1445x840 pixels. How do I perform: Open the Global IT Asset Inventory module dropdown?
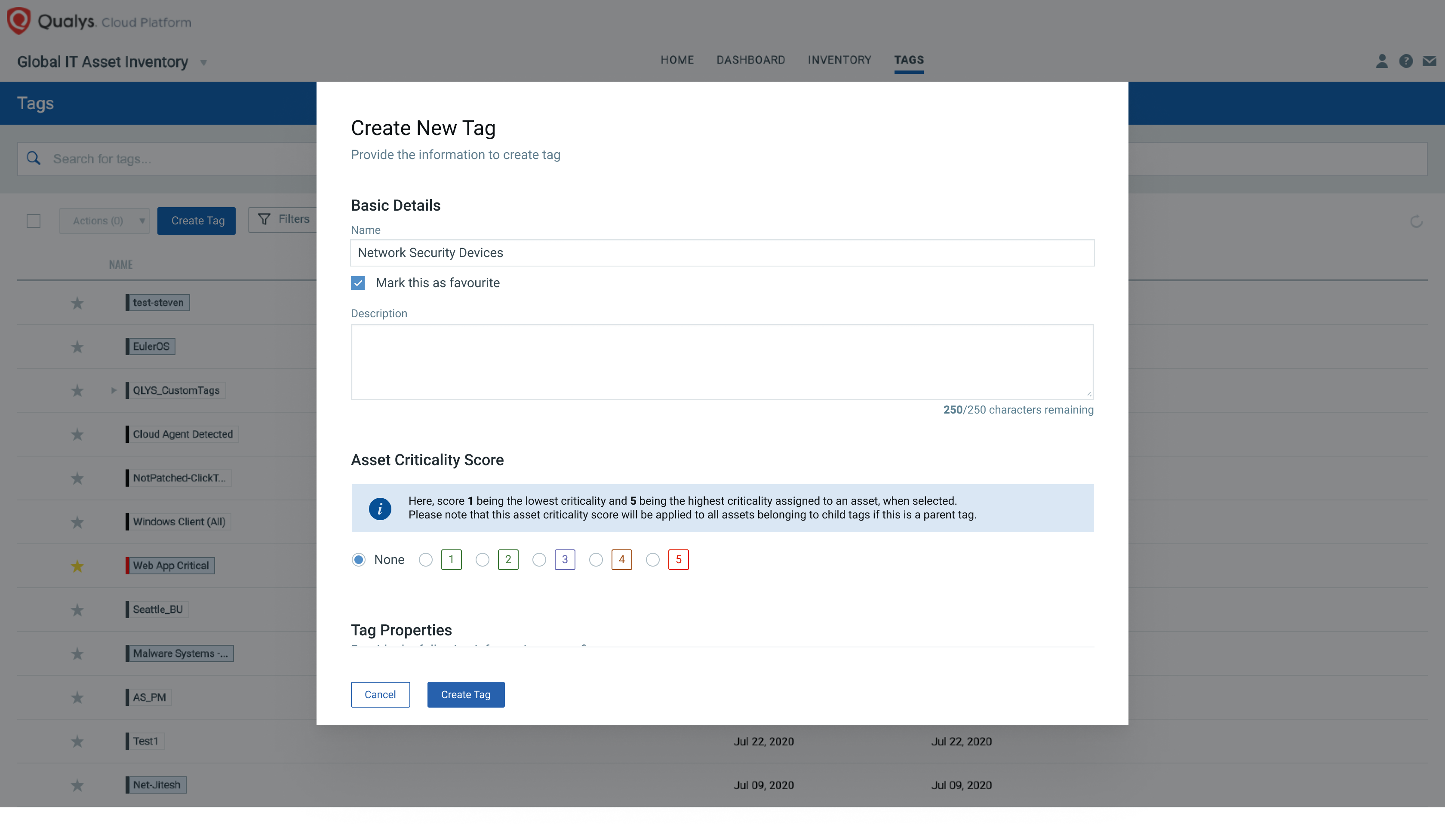click(203, 62)
